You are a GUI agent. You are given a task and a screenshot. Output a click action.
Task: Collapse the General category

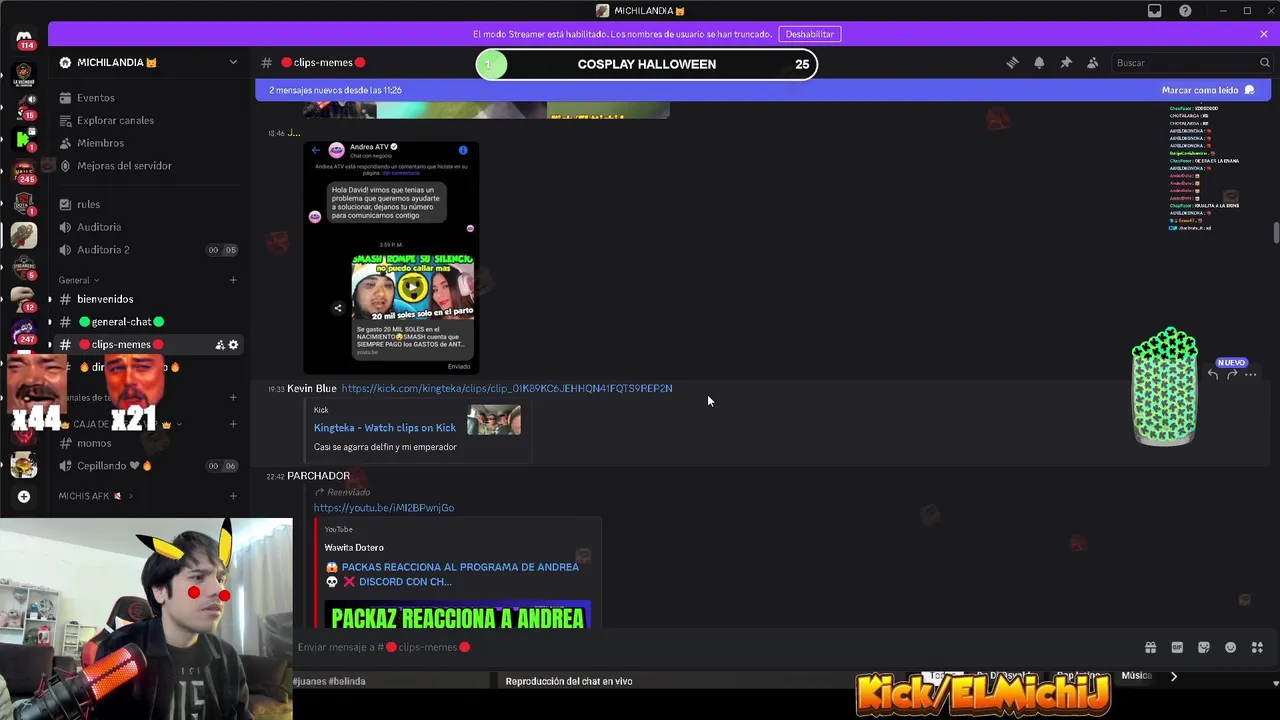(x=78, y=280)
